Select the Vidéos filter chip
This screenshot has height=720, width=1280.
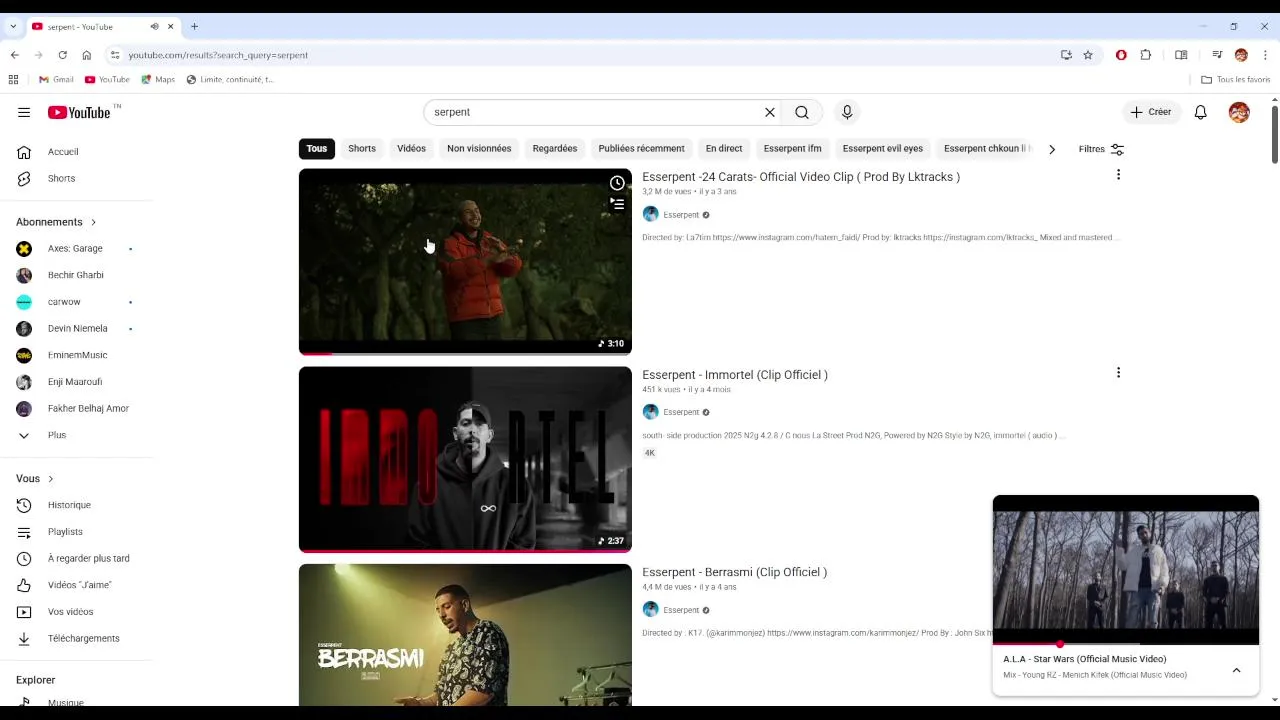click(411, 149)
